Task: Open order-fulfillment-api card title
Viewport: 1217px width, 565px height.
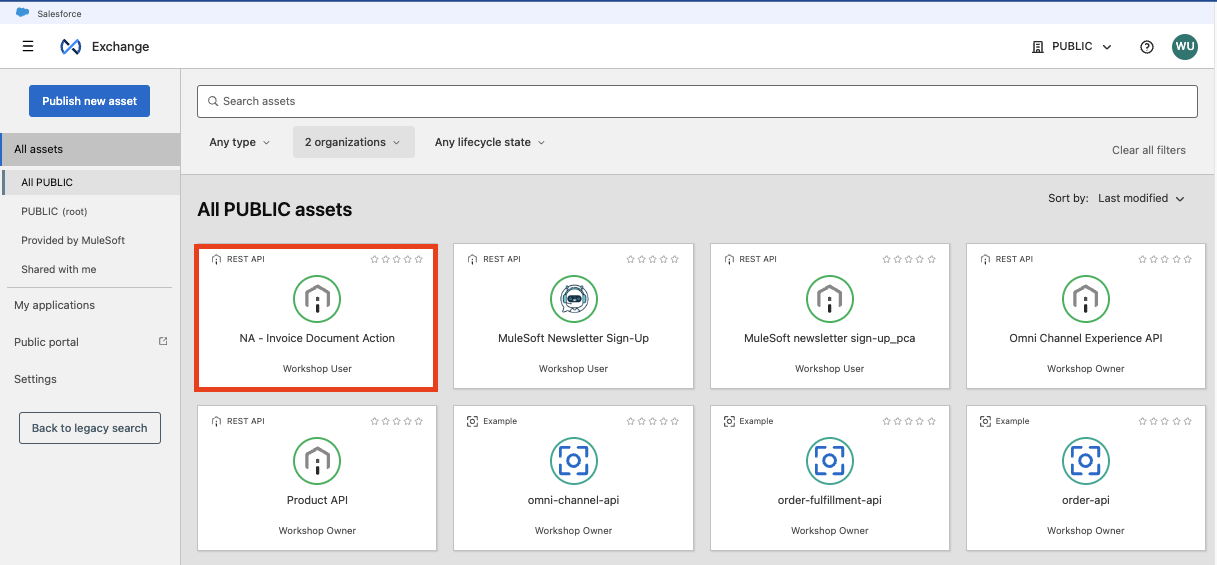Action: pos(830,500)
